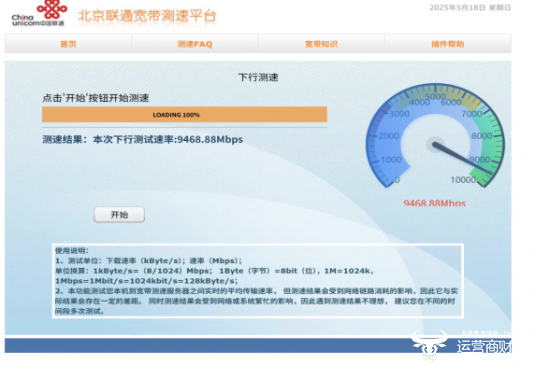
Task: Open the 测速FAQ tab
Action: tap(195, 44)
